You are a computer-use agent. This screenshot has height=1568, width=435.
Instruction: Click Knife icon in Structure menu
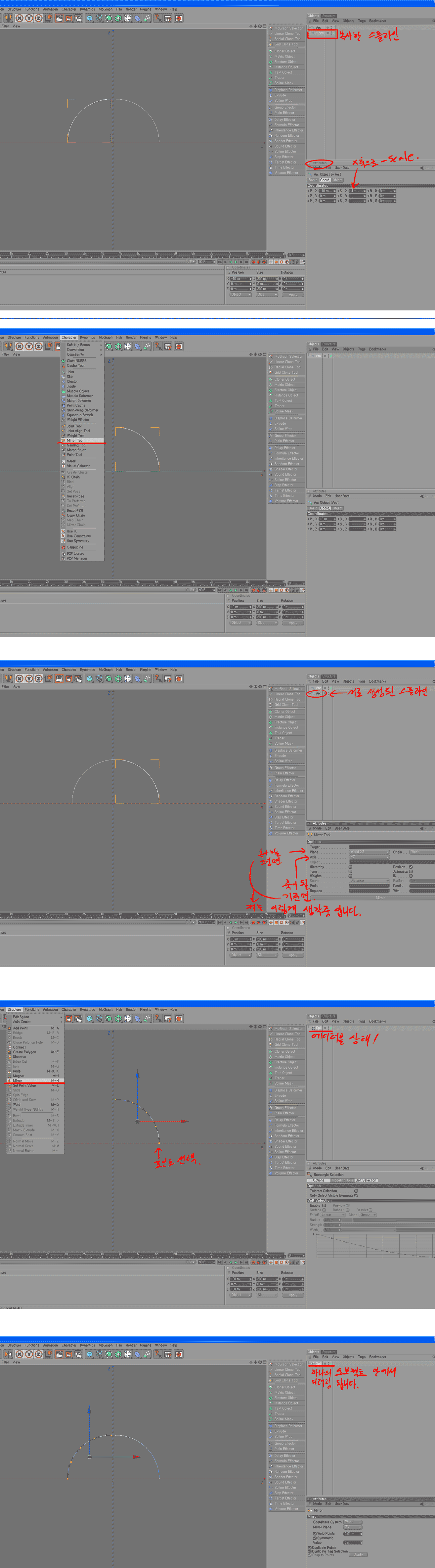[9, 1071]
